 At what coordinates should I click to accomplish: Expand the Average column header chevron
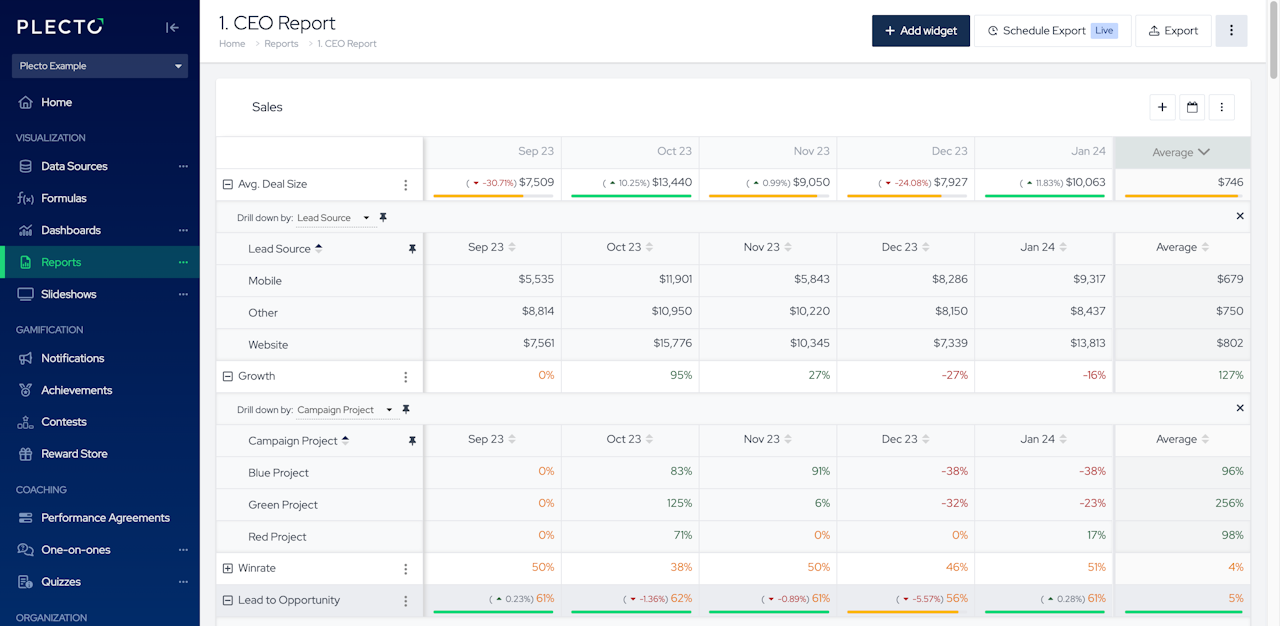coord(1204,152)
